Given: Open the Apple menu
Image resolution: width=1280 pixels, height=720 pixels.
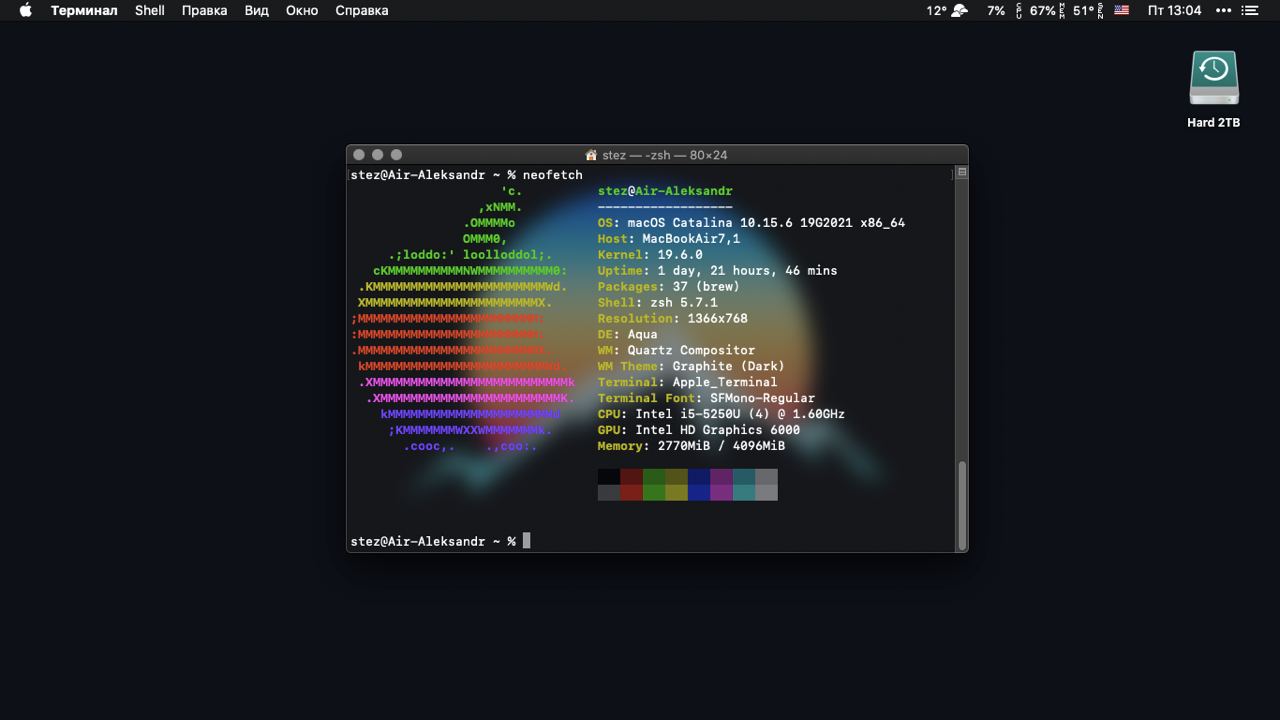Looking at the screenshot, I should point(26,10).
